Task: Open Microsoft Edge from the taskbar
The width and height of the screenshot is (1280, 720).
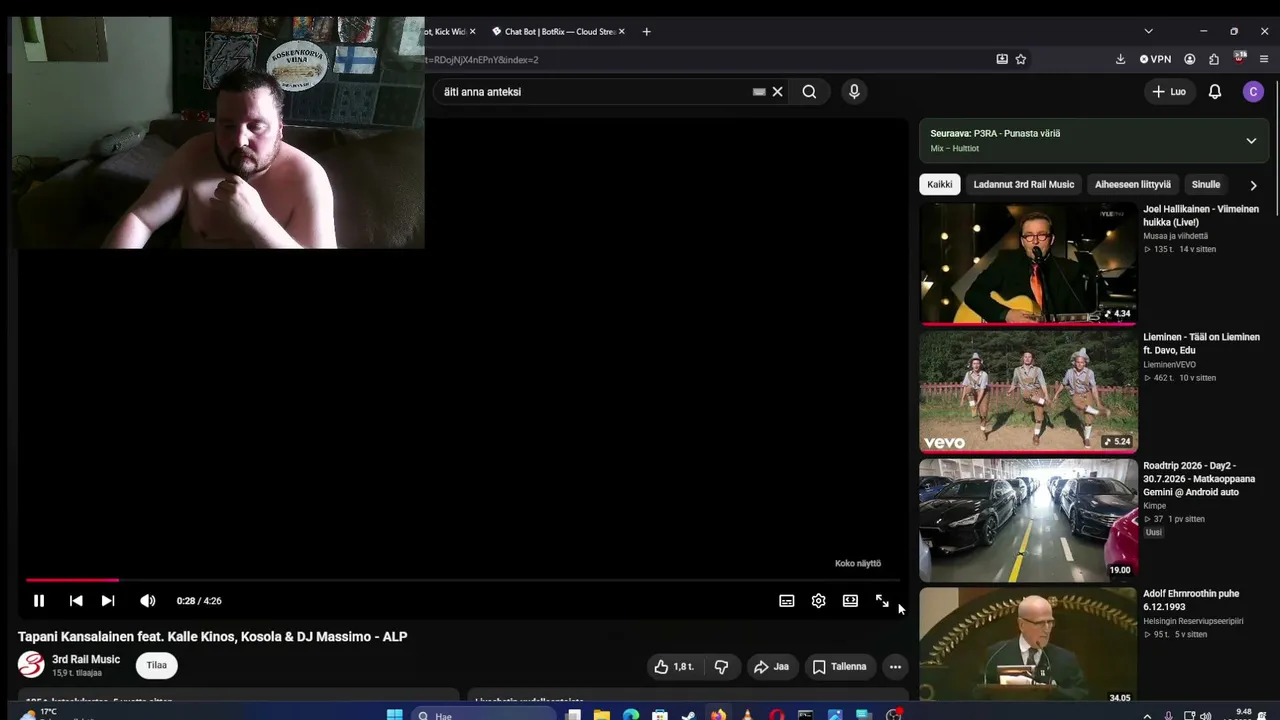Action: point(631,715)
